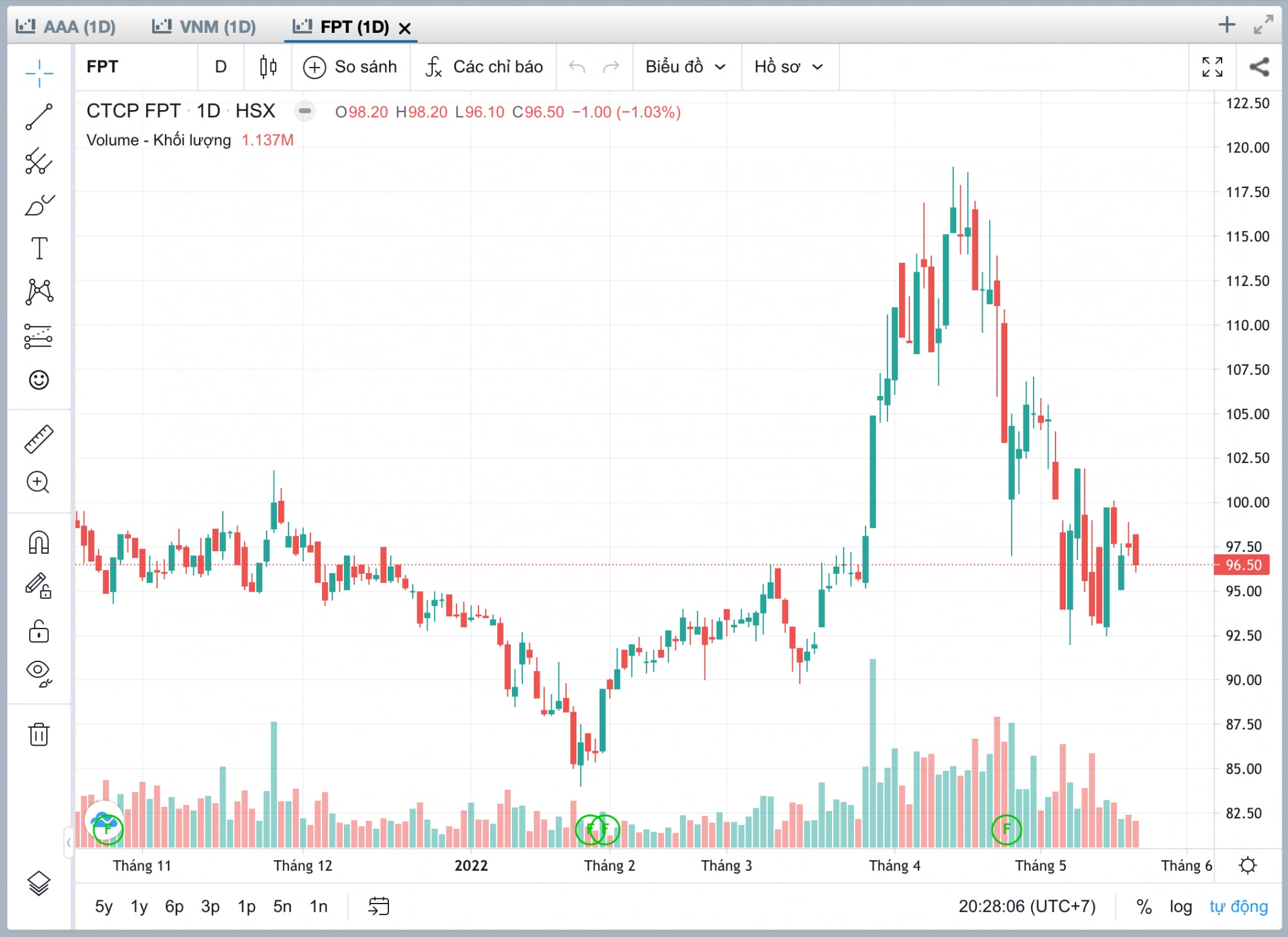Click the F event marker near Tháng 5
The width and height of the screenshot is (1288, 937).
(x=1007, y=829)
